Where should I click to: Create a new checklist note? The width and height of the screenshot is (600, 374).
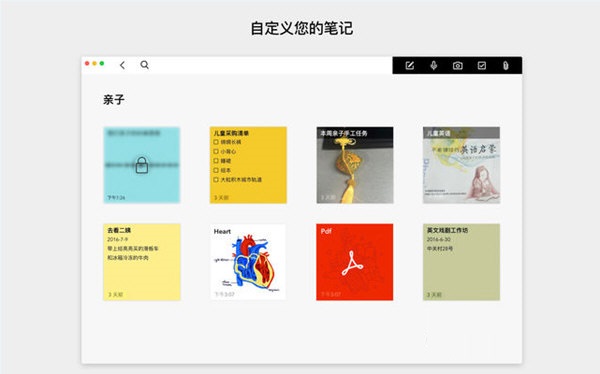482,65
